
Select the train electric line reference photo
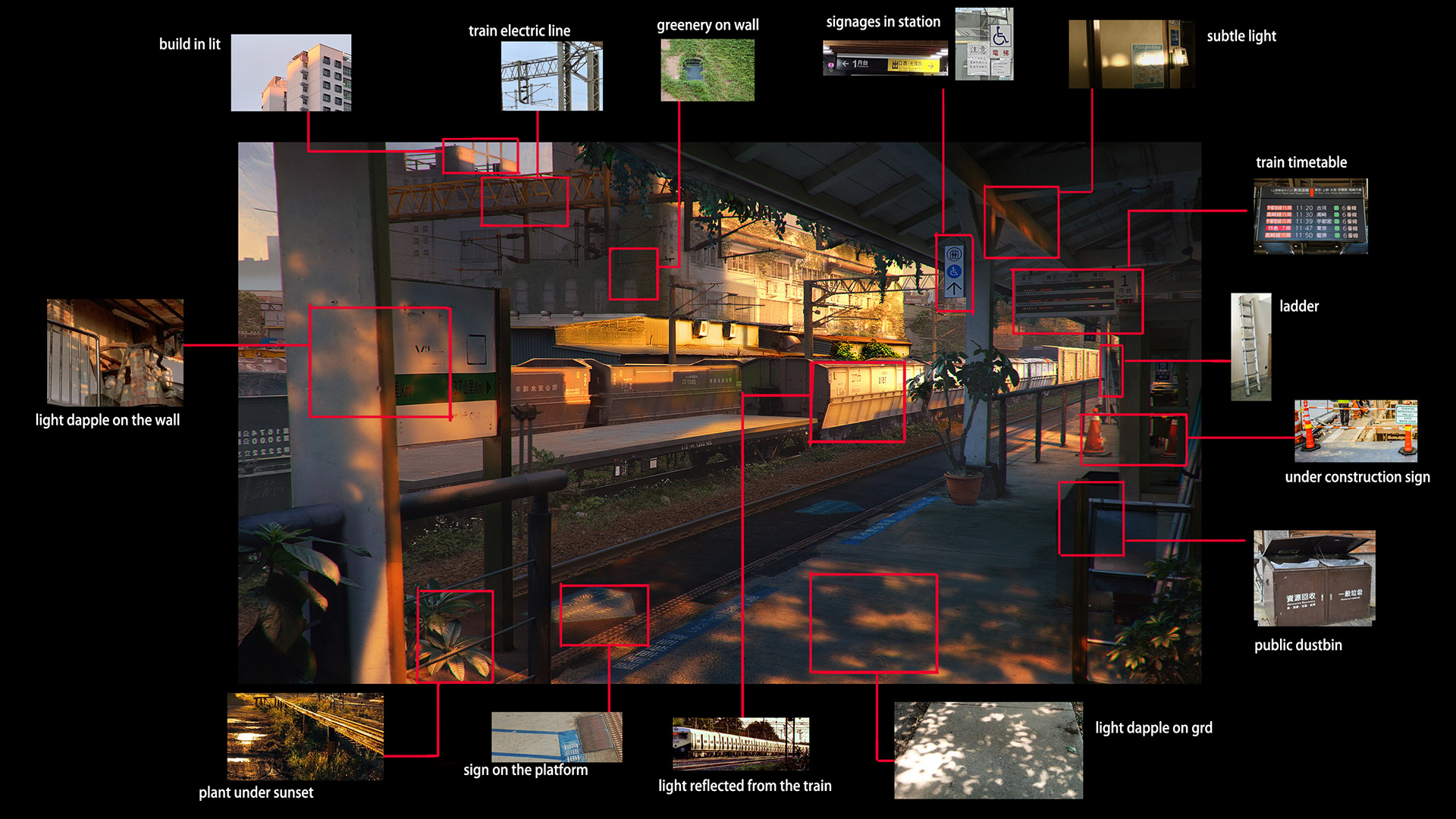[551, 76]
